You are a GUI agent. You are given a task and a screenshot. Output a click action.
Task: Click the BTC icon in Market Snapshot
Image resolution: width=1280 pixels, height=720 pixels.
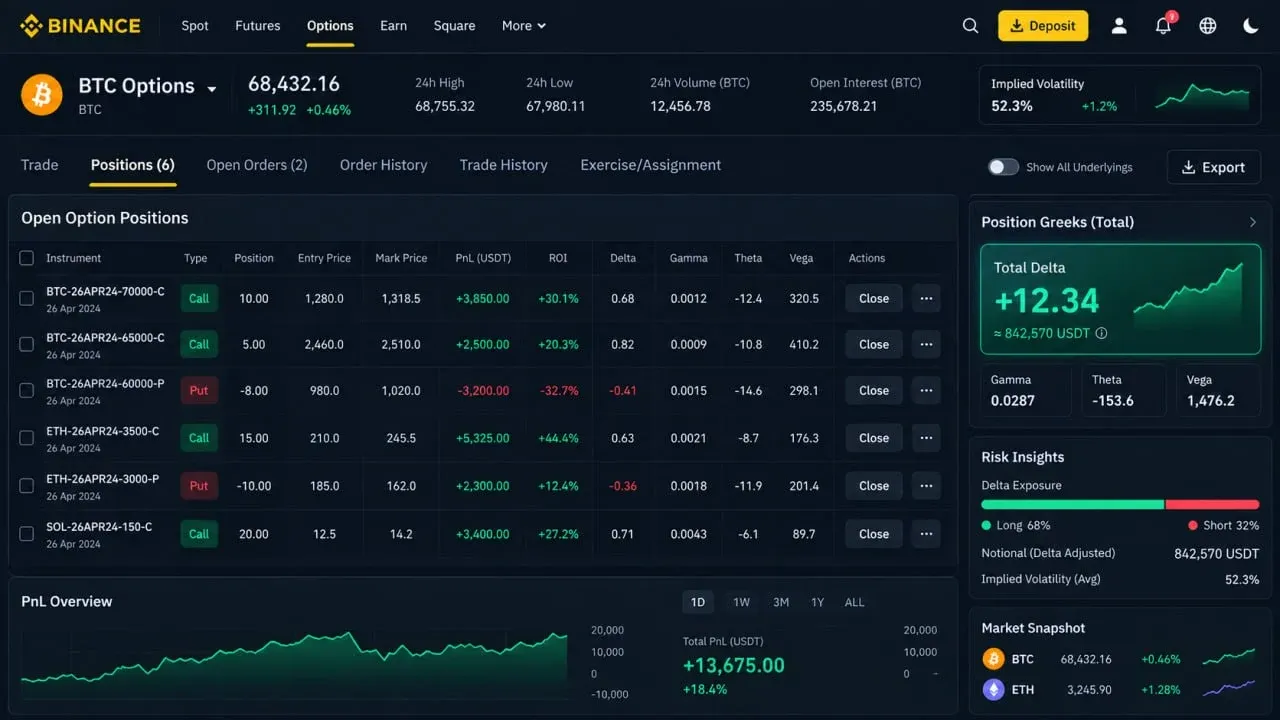point(993,659)
